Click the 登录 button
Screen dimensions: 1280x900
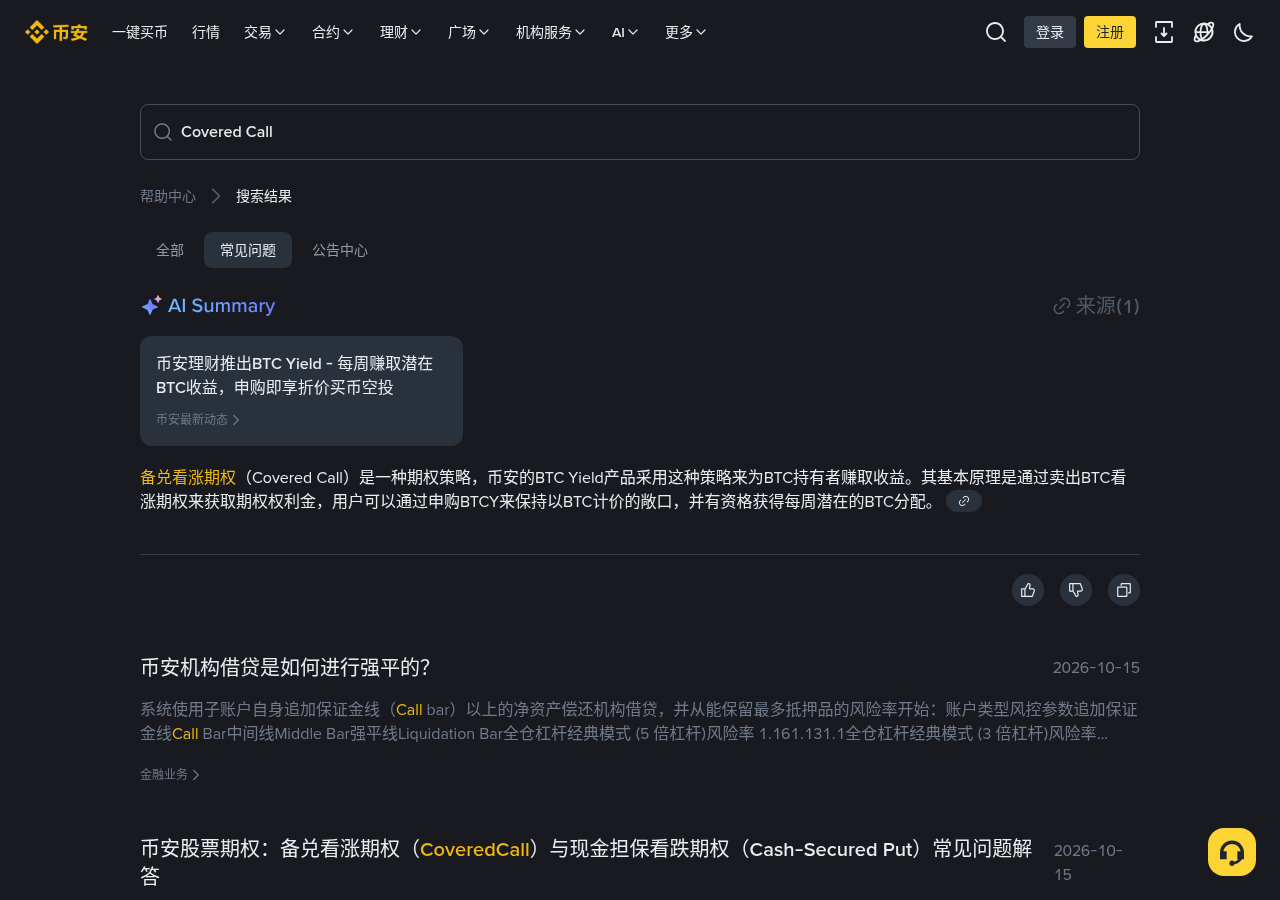(1050, 32)
